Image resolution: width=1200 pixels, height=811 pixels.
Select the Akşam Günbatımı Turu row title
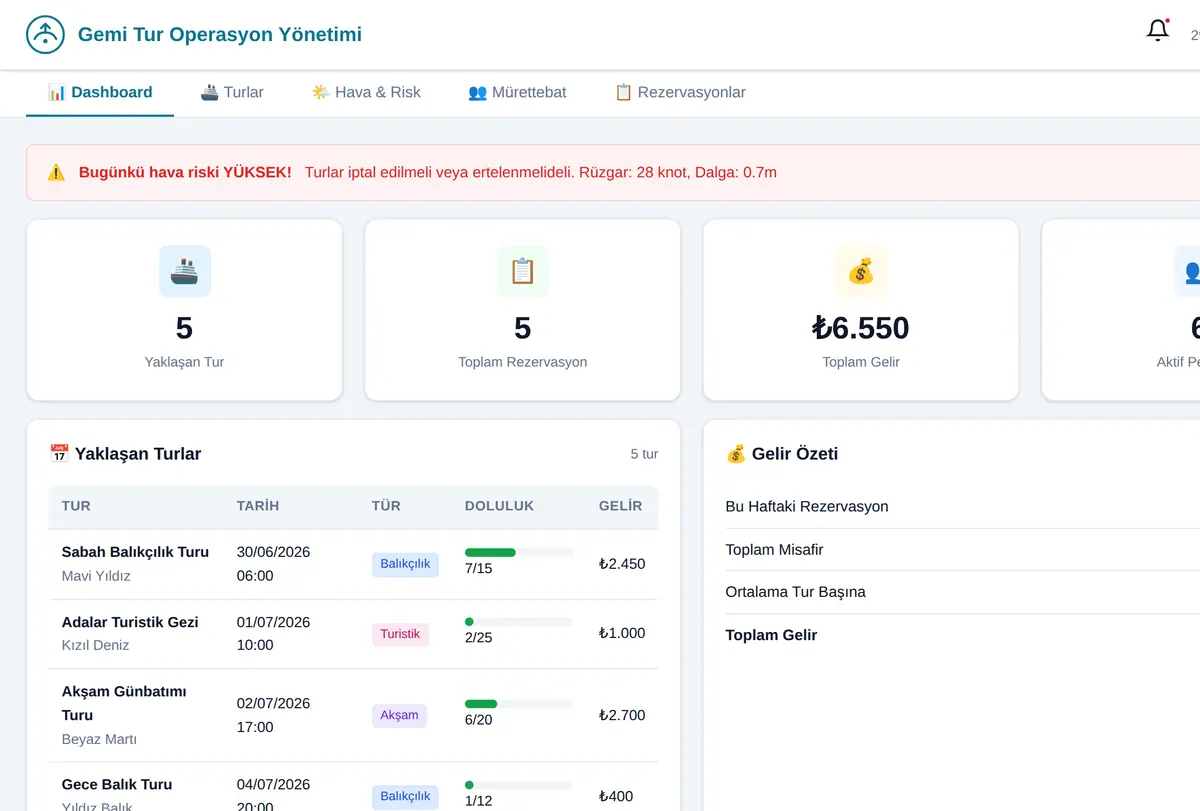click(124, 703)
